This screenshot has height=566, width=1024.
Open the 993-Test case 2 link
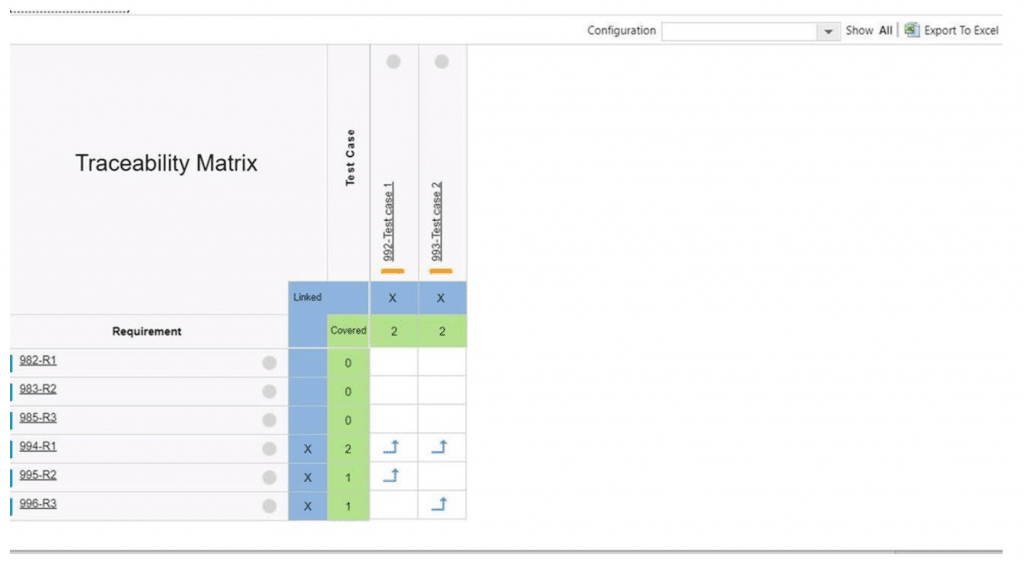pos(436,221)
